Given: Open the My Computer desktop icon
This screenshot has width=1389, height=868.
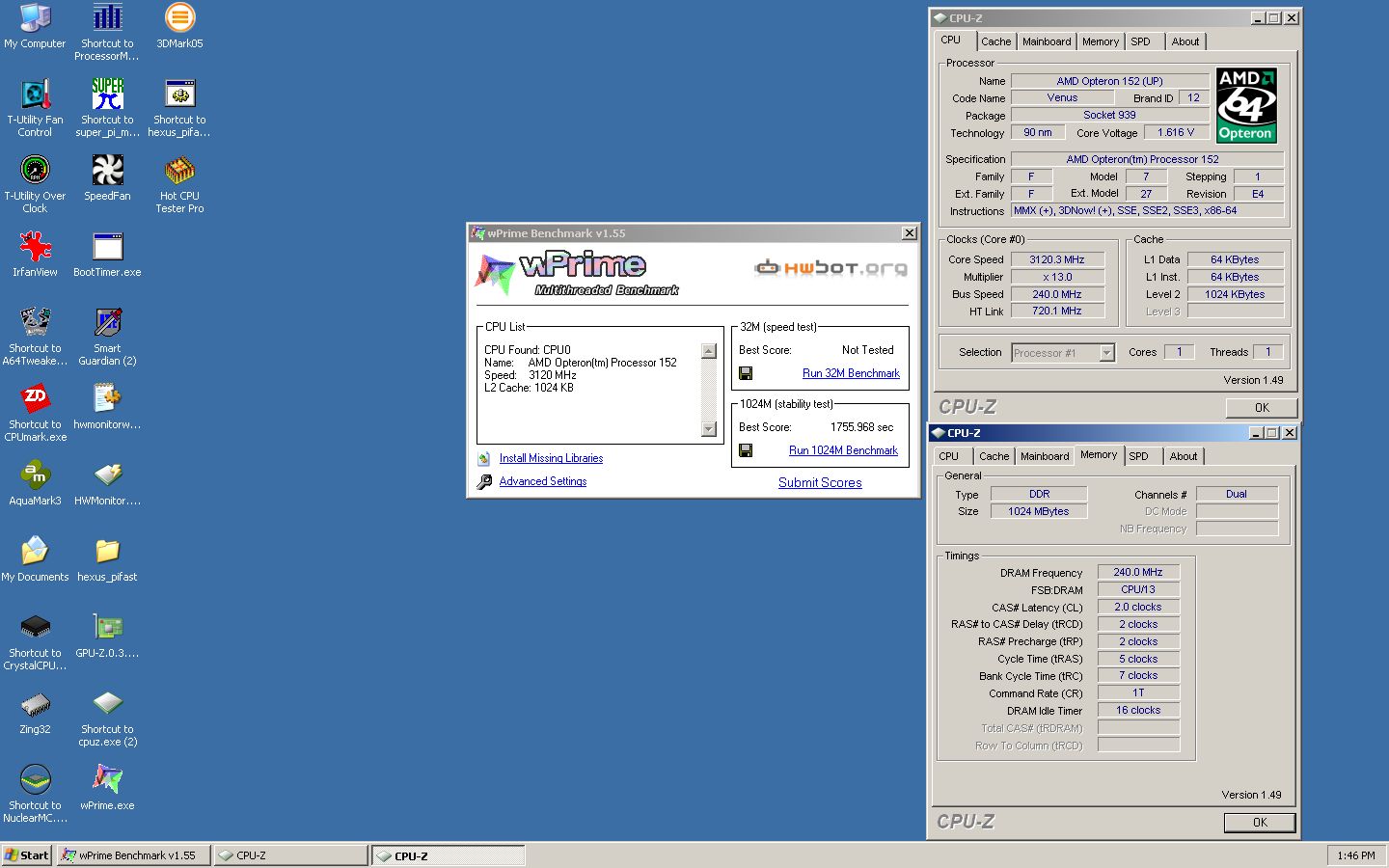Looking at the screenshot, I should [35, 17].
